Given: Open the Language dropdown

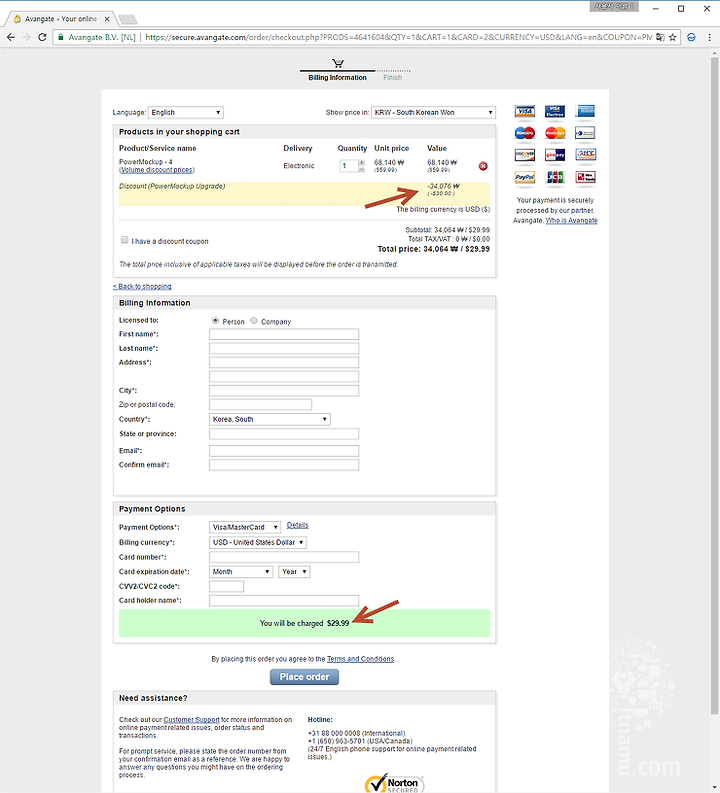Looking at the screenshot, I should coord(186,112).
